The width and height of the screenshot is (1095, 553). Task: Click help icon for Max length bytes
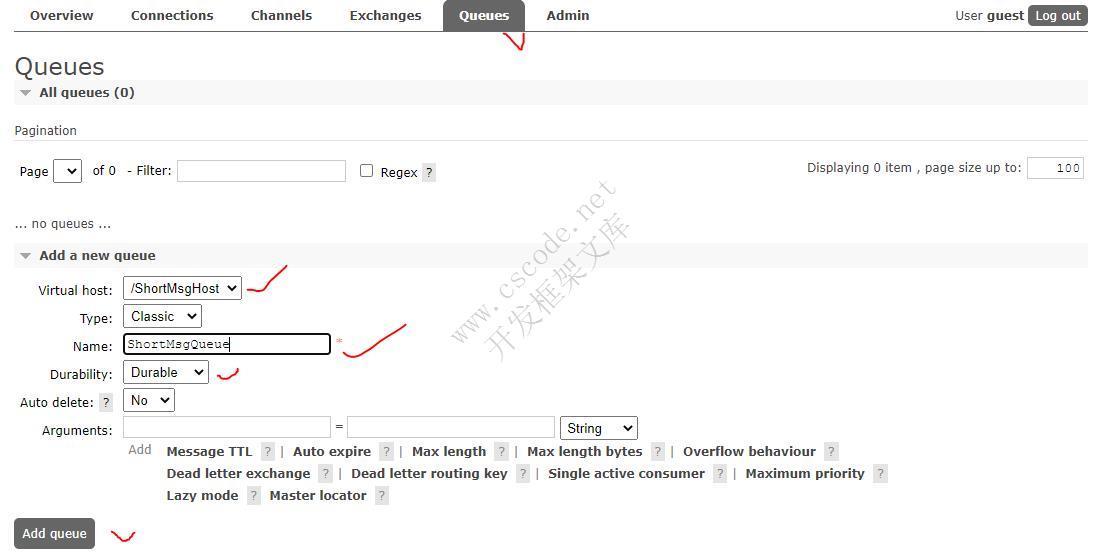pyautogui.click(x=657, y=452)
